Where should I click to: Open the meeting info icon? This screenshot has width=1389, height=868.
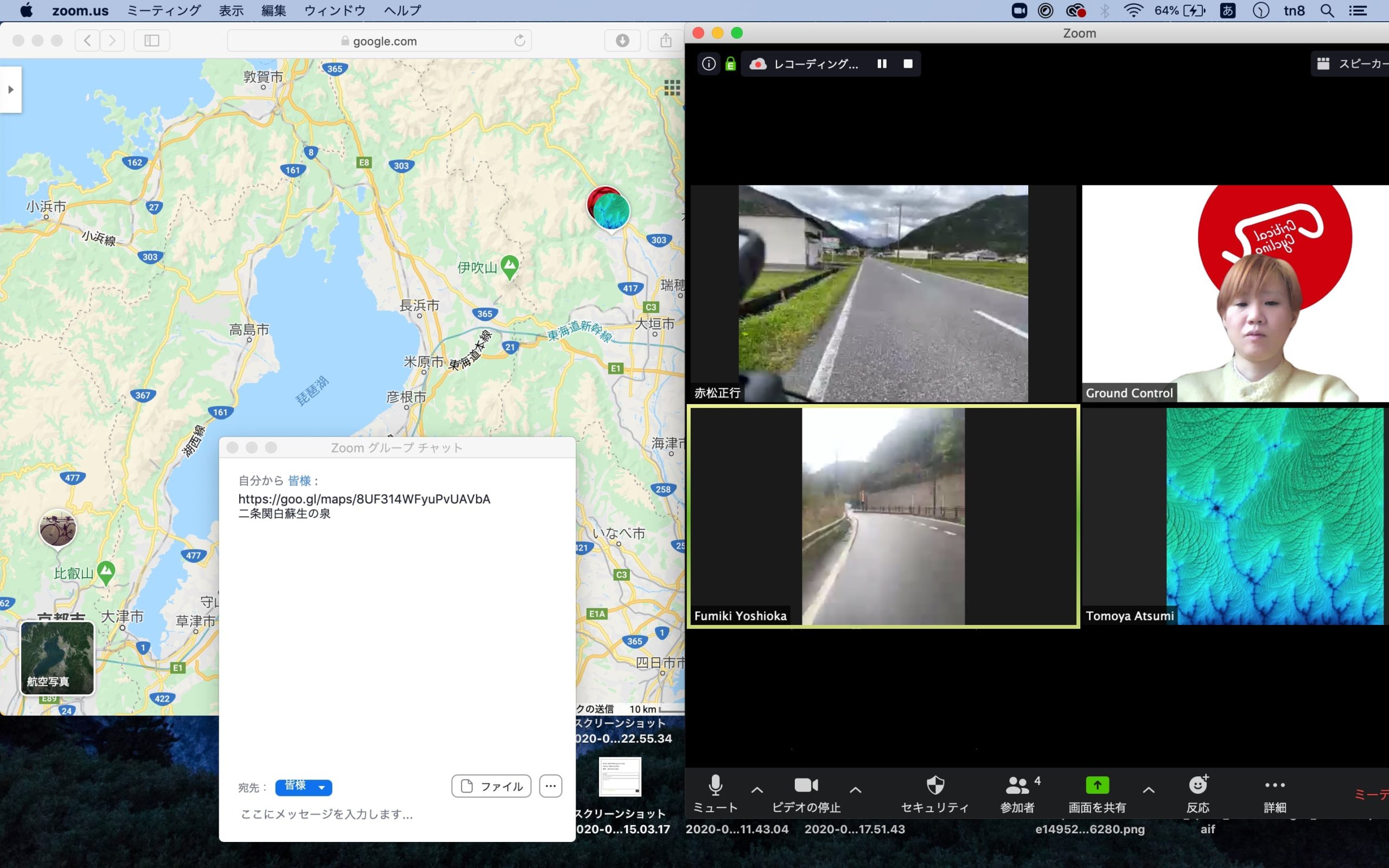(709, 63)
